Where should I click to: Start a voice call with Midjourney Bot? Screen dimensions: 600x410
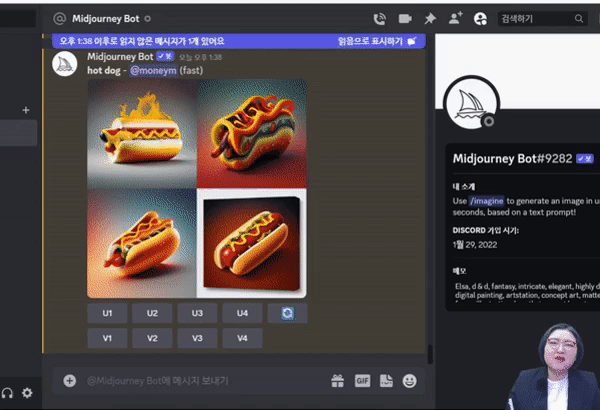pyautogui.click(x=380, y=18)
